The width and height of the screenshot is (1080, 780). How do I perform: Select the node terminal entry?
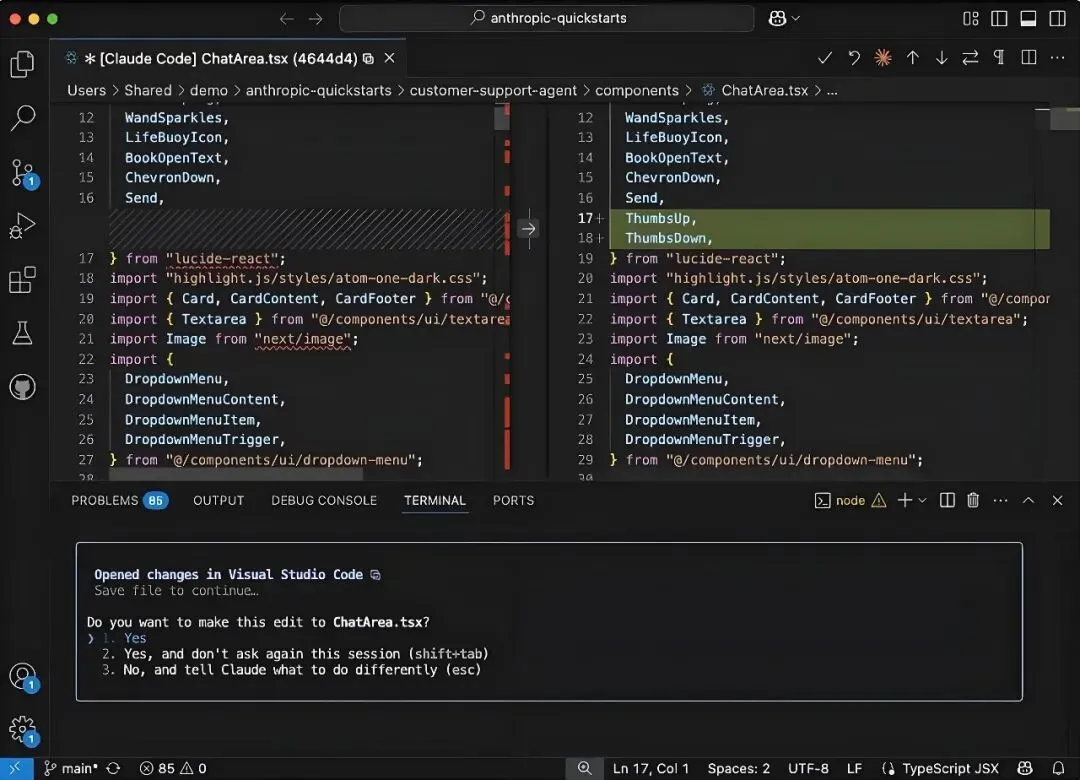pyautogui.click(x=850, y=500)
